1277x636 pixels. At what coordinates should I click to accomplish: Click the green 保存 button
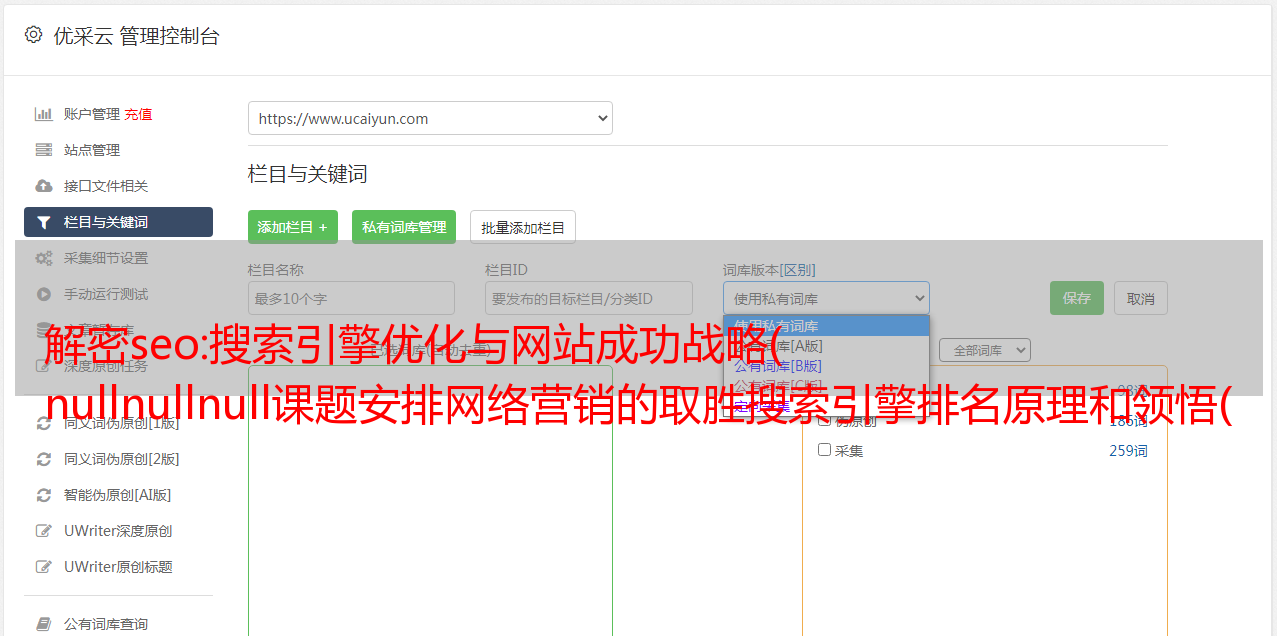pos(1077,298)
